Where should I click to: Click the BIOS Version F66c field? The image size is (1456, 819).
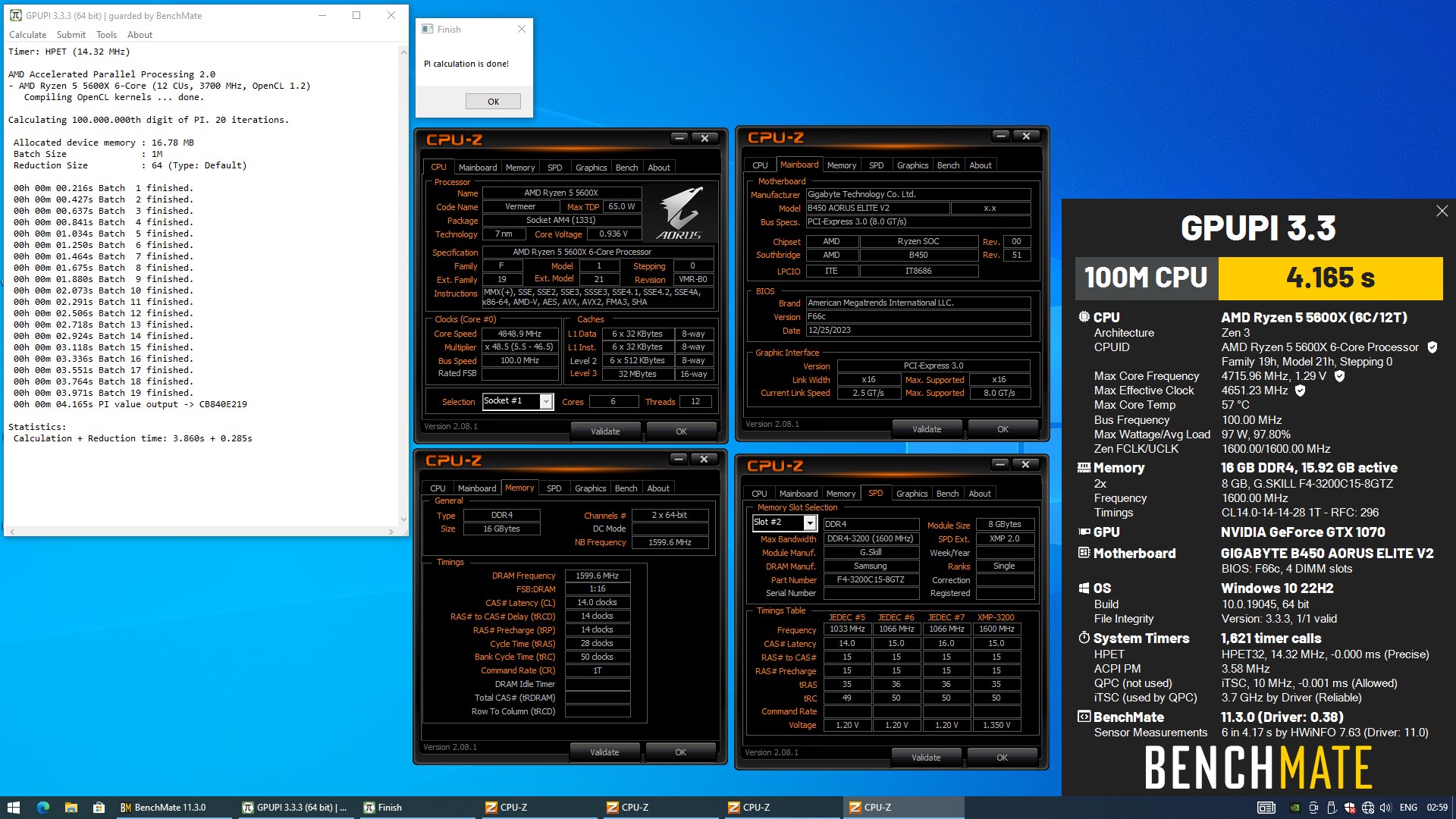click(x=918, y=317)
